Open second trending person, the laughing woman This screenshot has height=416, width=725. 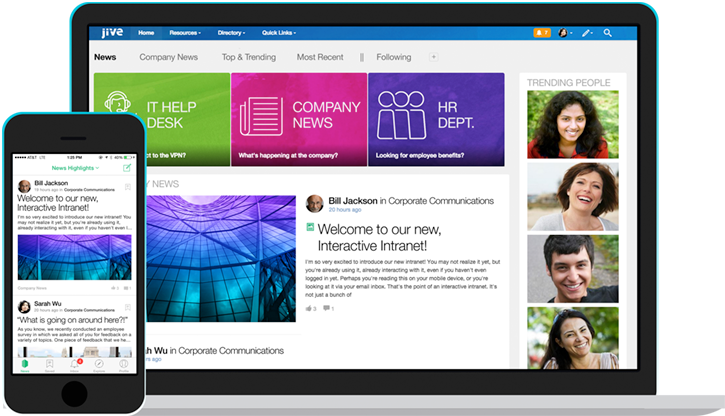click(573, 196)
